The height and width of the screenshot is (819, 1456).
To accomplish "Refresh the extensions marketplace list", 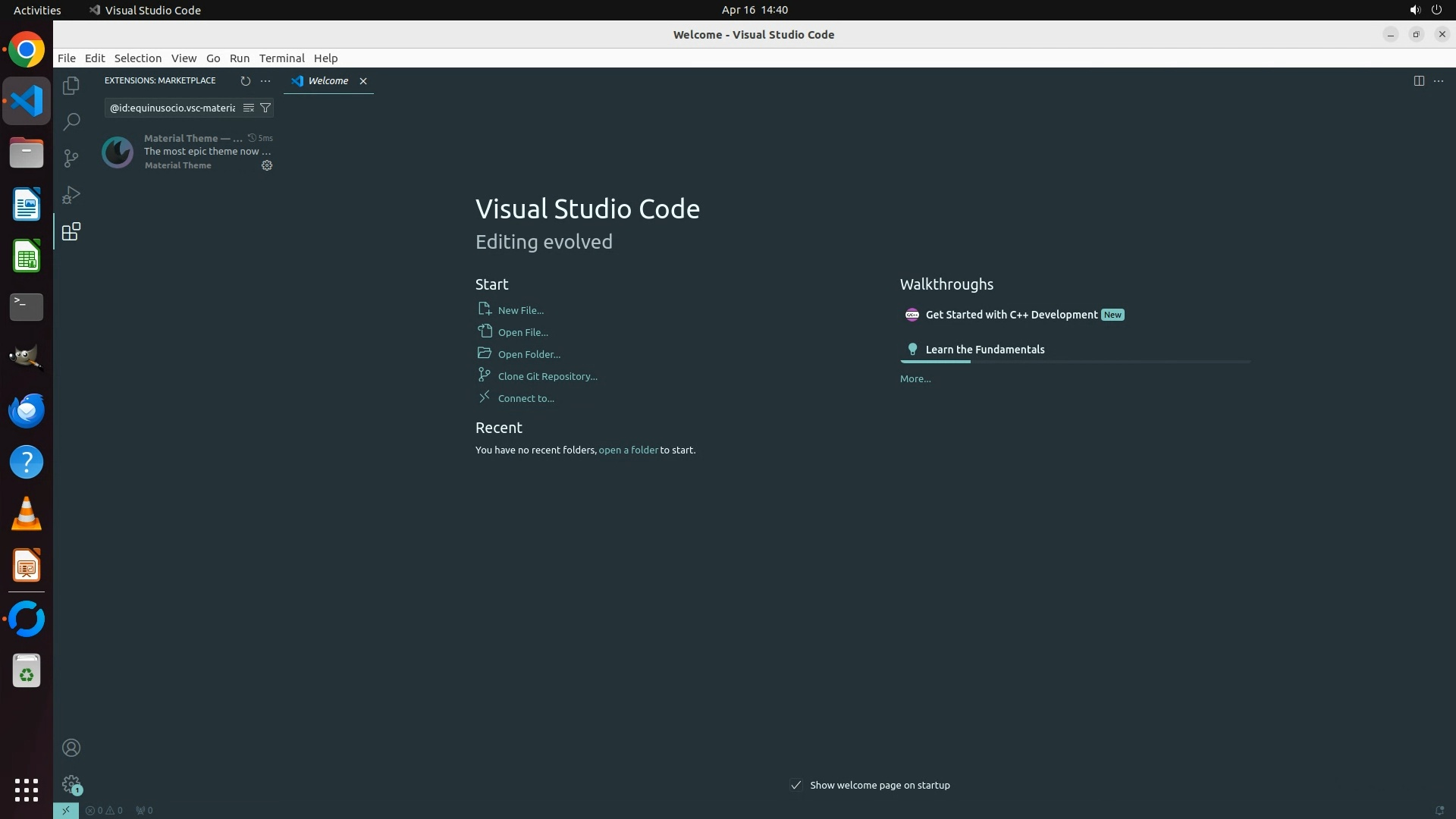I will 245,80.
